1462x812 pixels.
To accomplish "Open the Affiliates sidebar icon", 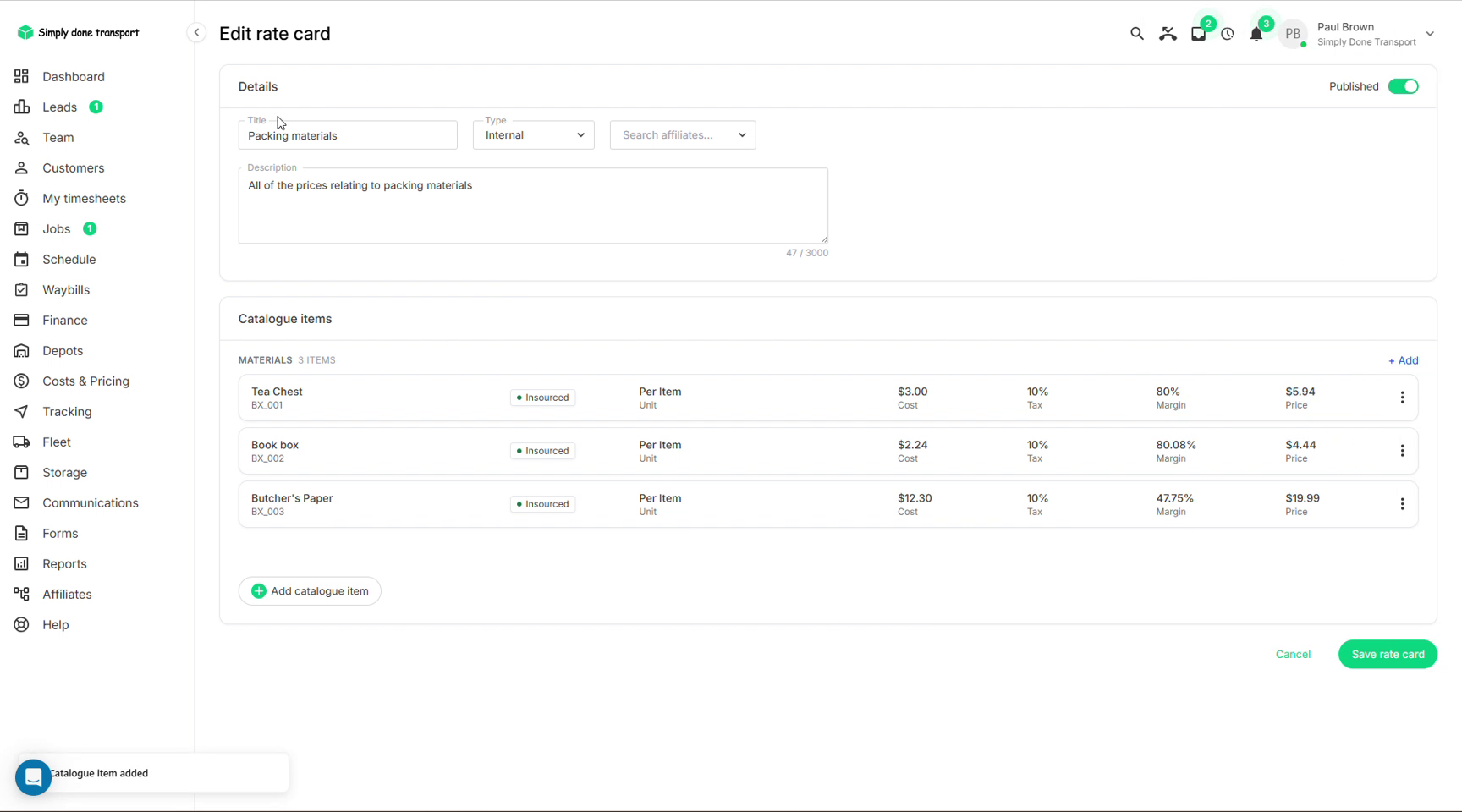I will point(21,595).
